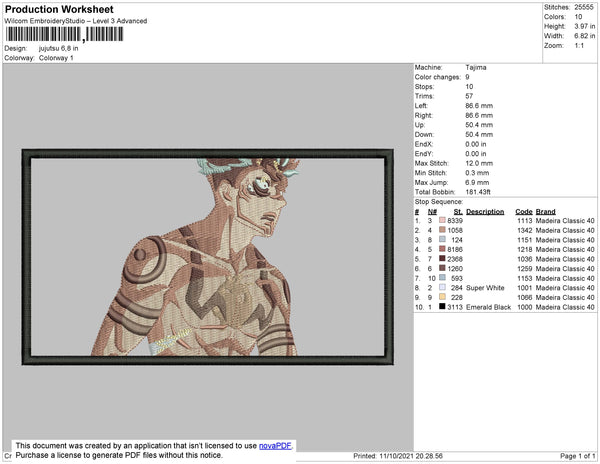The width and height of the screenshot is (600, 464).
Task: Click the barcode under the worksheet title
Action: tap(64, 34)
